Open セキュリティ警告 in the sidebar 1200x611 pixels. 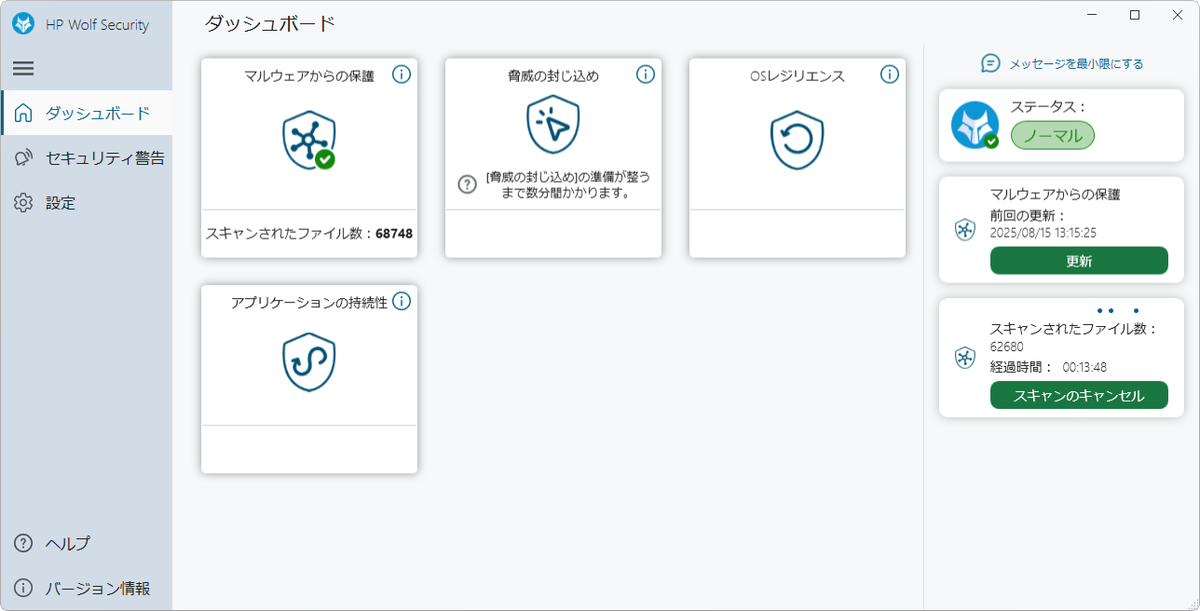[x=87, y=158]
